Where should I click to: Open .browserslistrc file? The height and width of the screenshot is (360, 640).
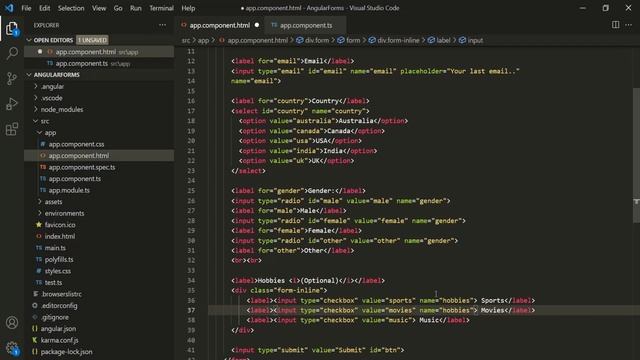[x=61, y=294]
